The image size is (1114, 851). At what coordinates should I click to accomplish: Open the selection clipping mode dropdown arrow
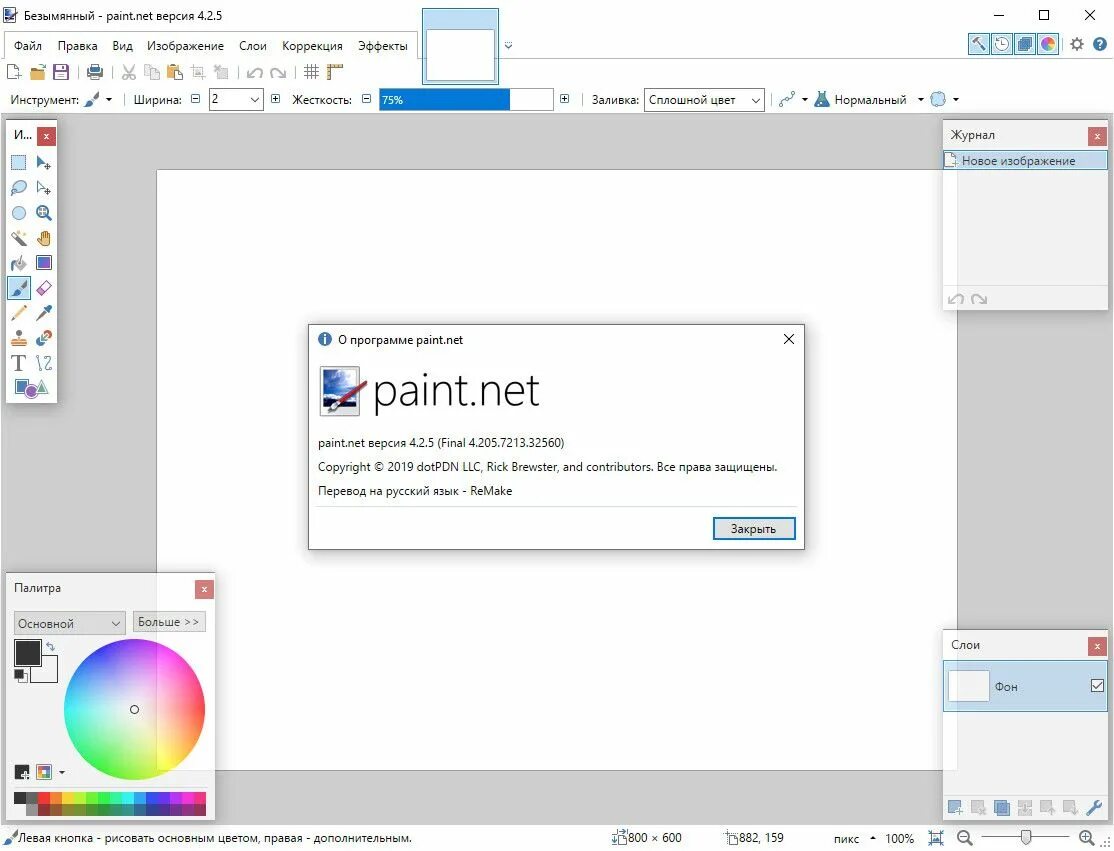click(x=956, y=99)
